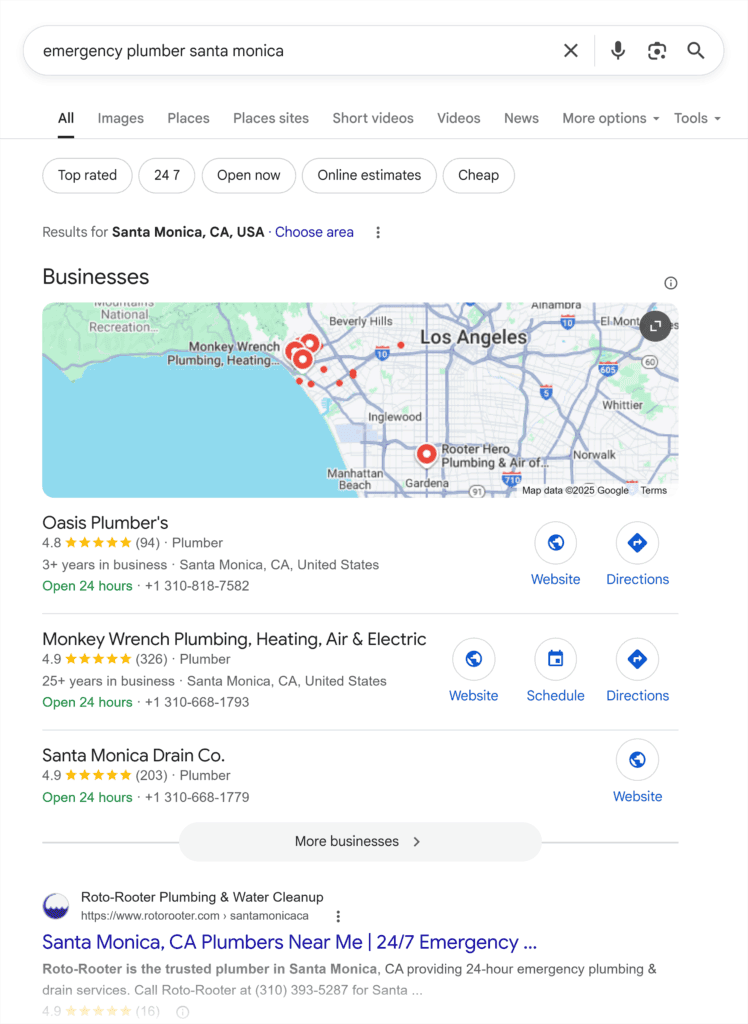The width and height of the screenshot is (748, 1024).
Task: Apply the Cheap filter chip
Action: [x=478, y=175]
